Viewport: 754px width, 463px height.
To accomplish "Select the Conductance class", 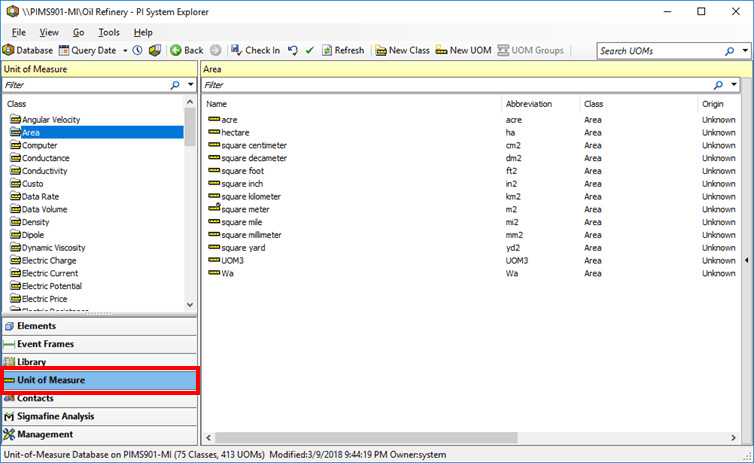I will coord(46,158).
